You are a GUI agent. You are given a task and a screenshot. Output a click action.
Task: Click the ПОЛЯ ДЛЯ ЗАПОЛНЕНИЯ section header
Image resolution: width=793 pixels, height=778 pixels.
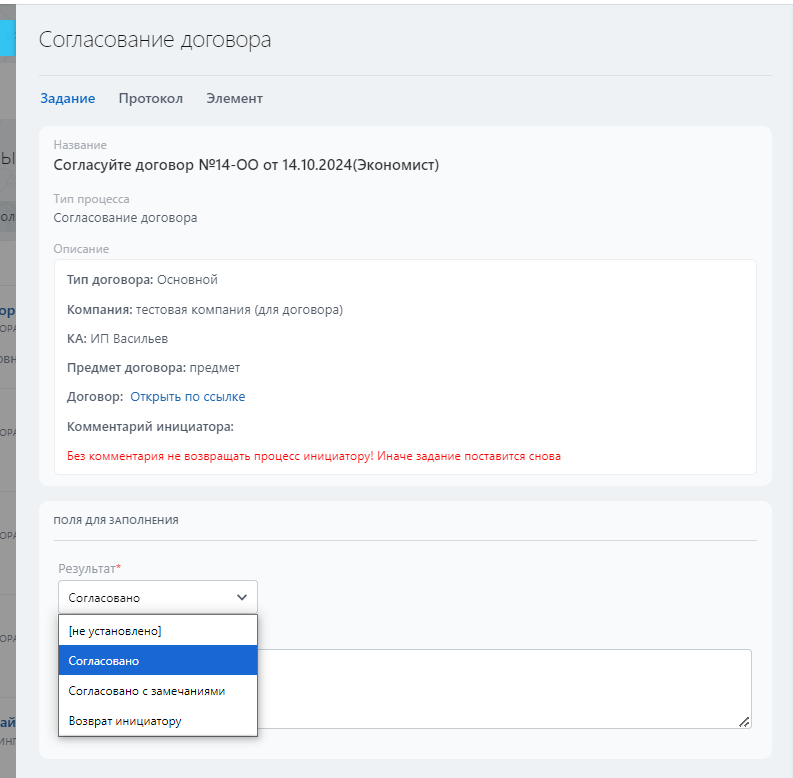coord(116,520)
